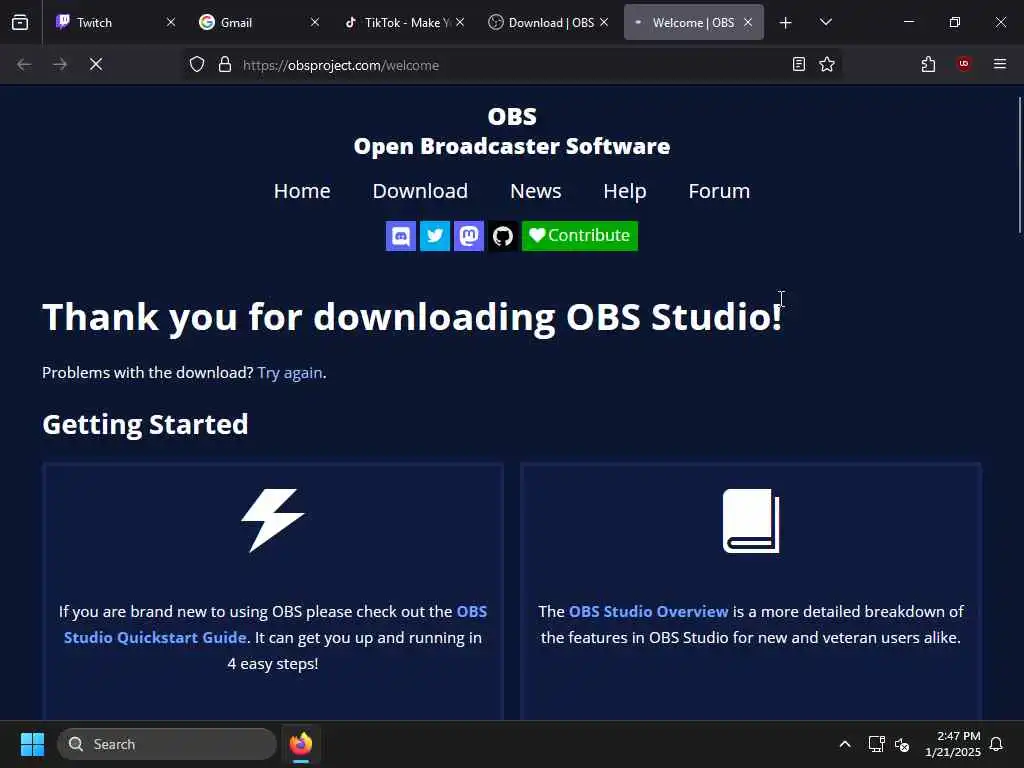
Task: Close the TikTok tab
Action: 460,22
